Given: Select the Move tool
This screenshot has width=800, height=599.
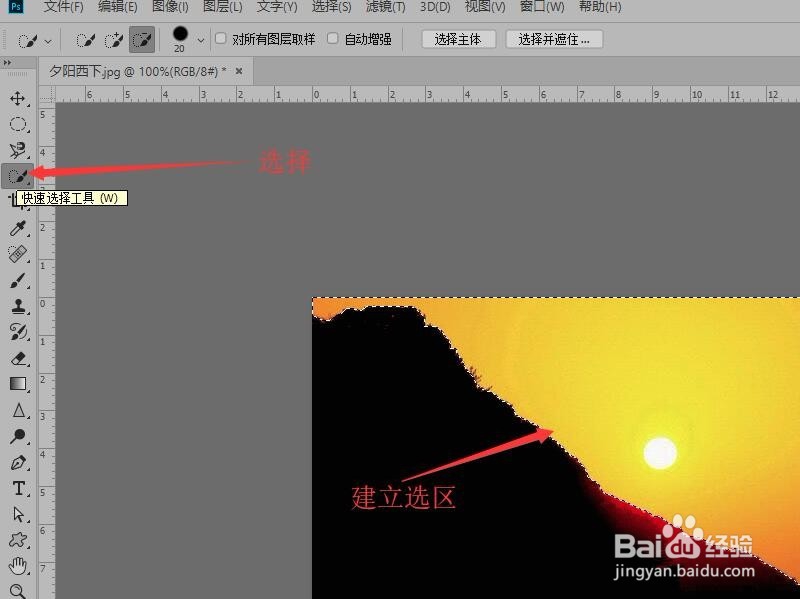Looking at the screenshot, I should point(18,98).
